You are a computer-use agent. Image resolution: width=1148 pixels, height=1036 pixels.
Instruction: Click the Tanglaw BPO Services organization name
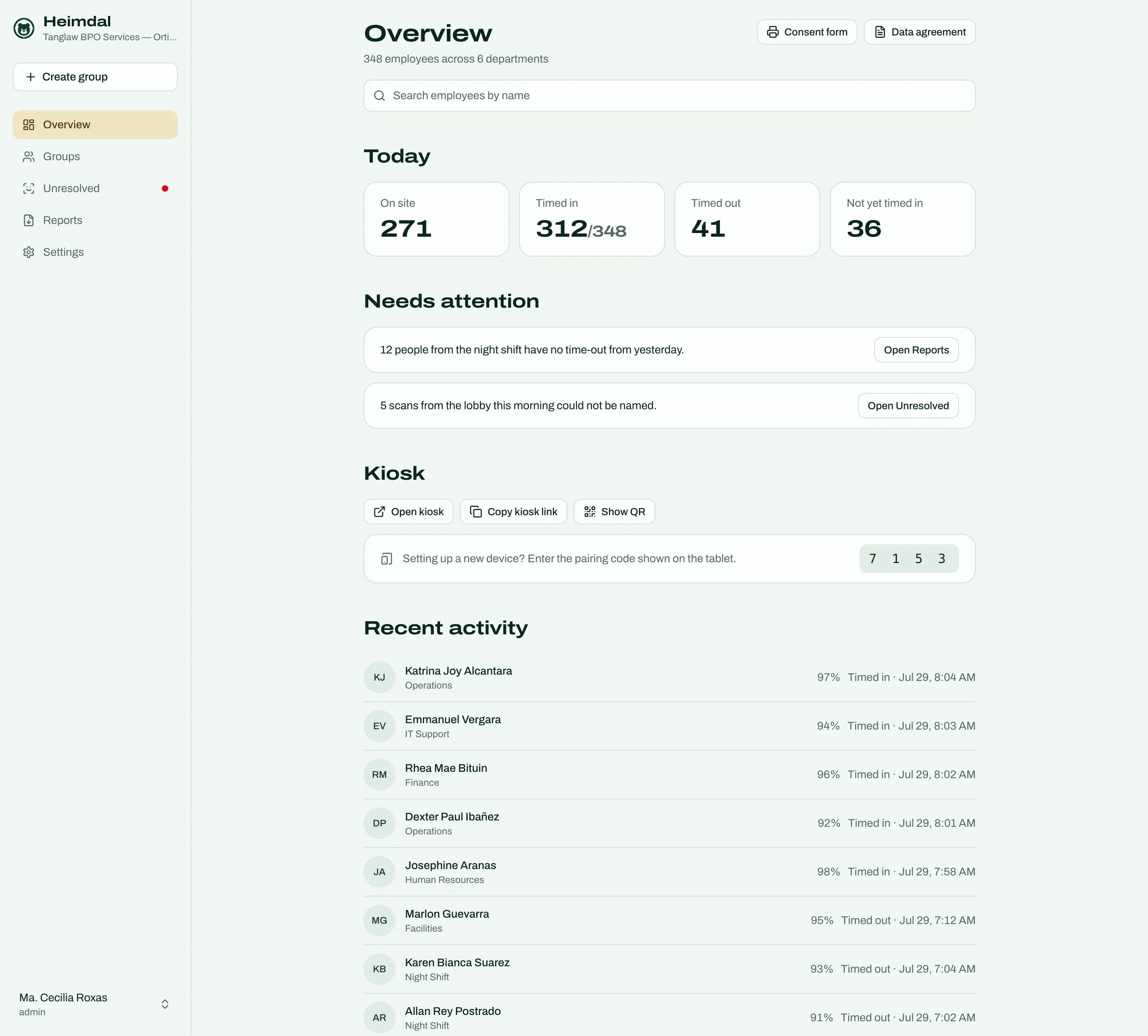point(110,37)
